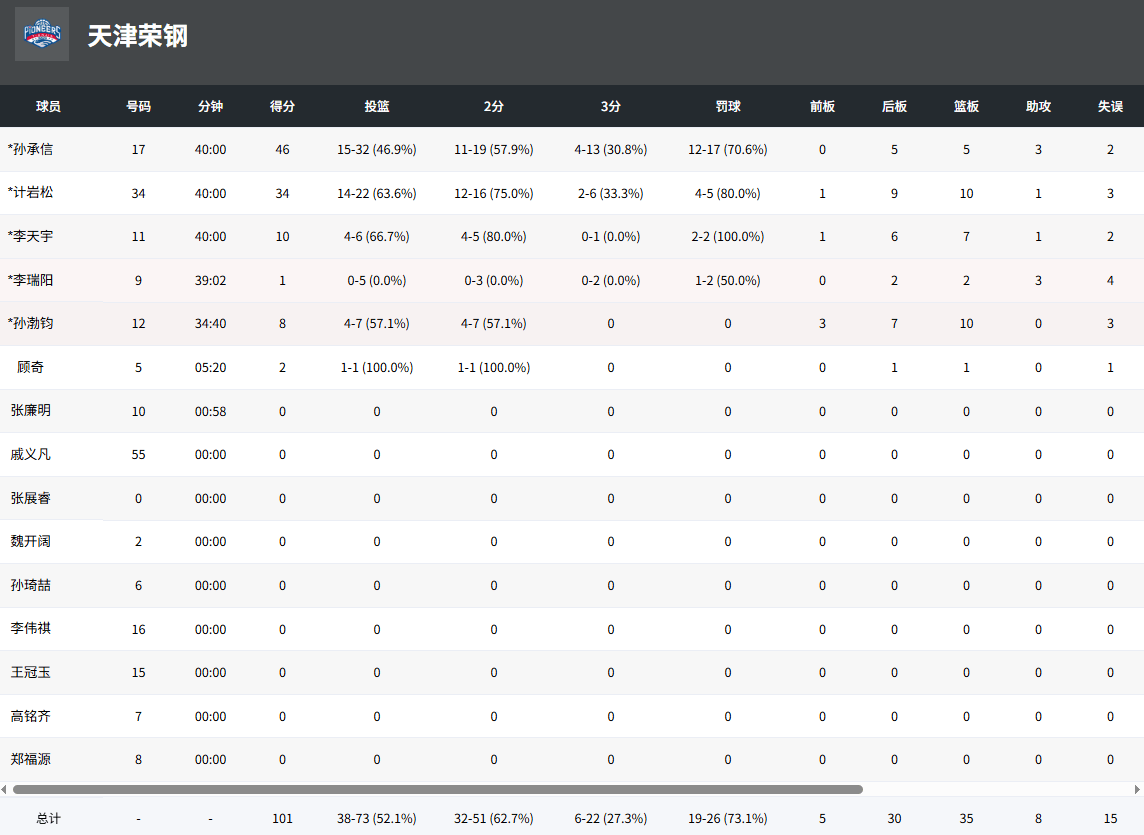
Task: Click free throw cell 12-17 (70.6%)
Action: [x=727, y=150]
